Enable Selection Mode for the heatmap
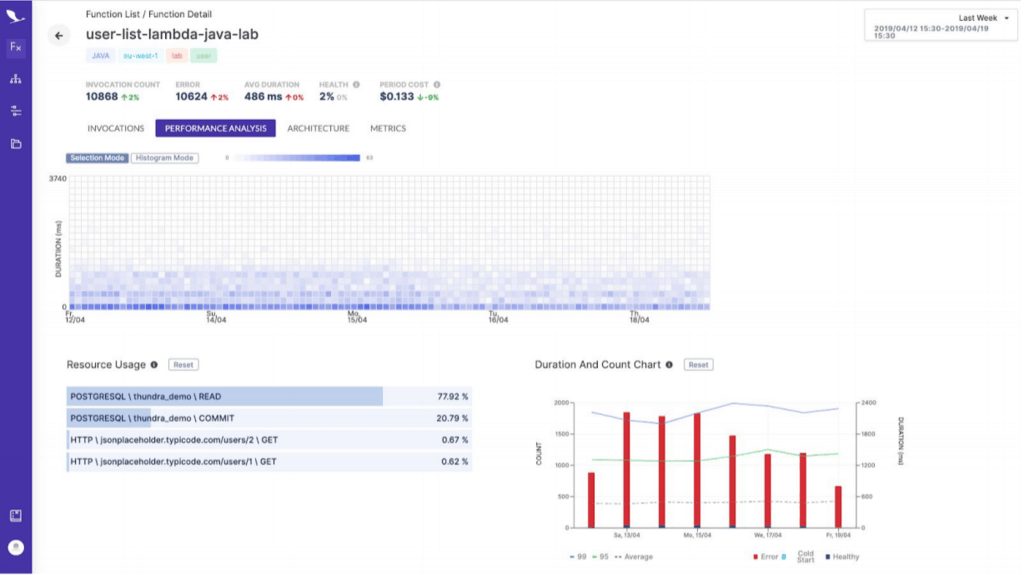The width and height of the screenshot is (1024, 575). [97, 158]
